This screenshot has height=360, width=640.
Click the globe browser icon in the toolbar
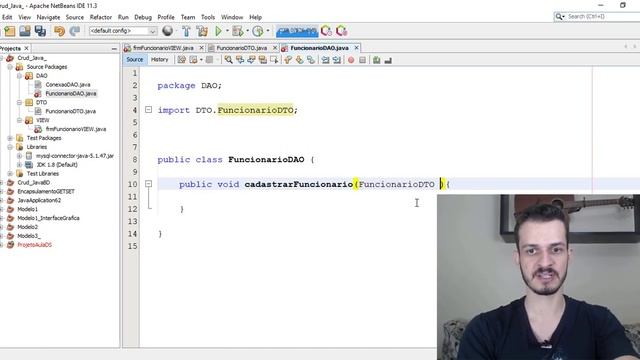pos(167,31)
